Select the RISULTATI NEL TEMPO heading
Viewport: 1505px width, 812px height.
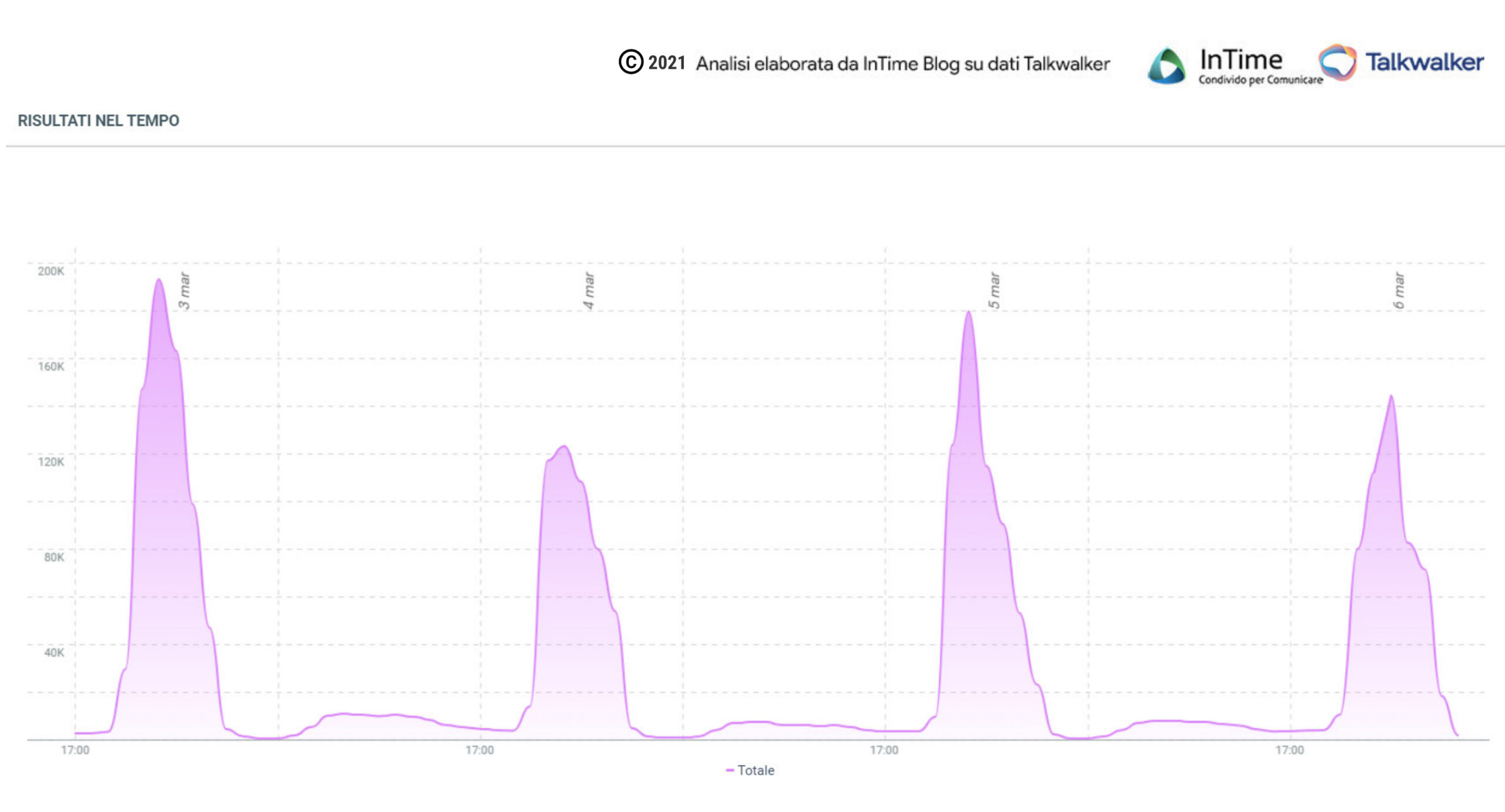pos(98,120)
